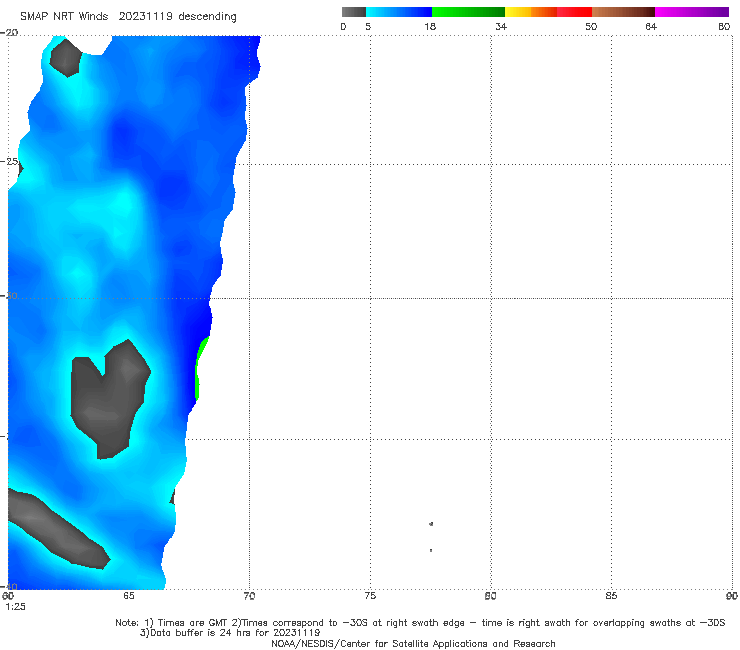Click the heart-shaped gray low-wind area
This screenshot has width=740, height=650.
click(110, 397)
